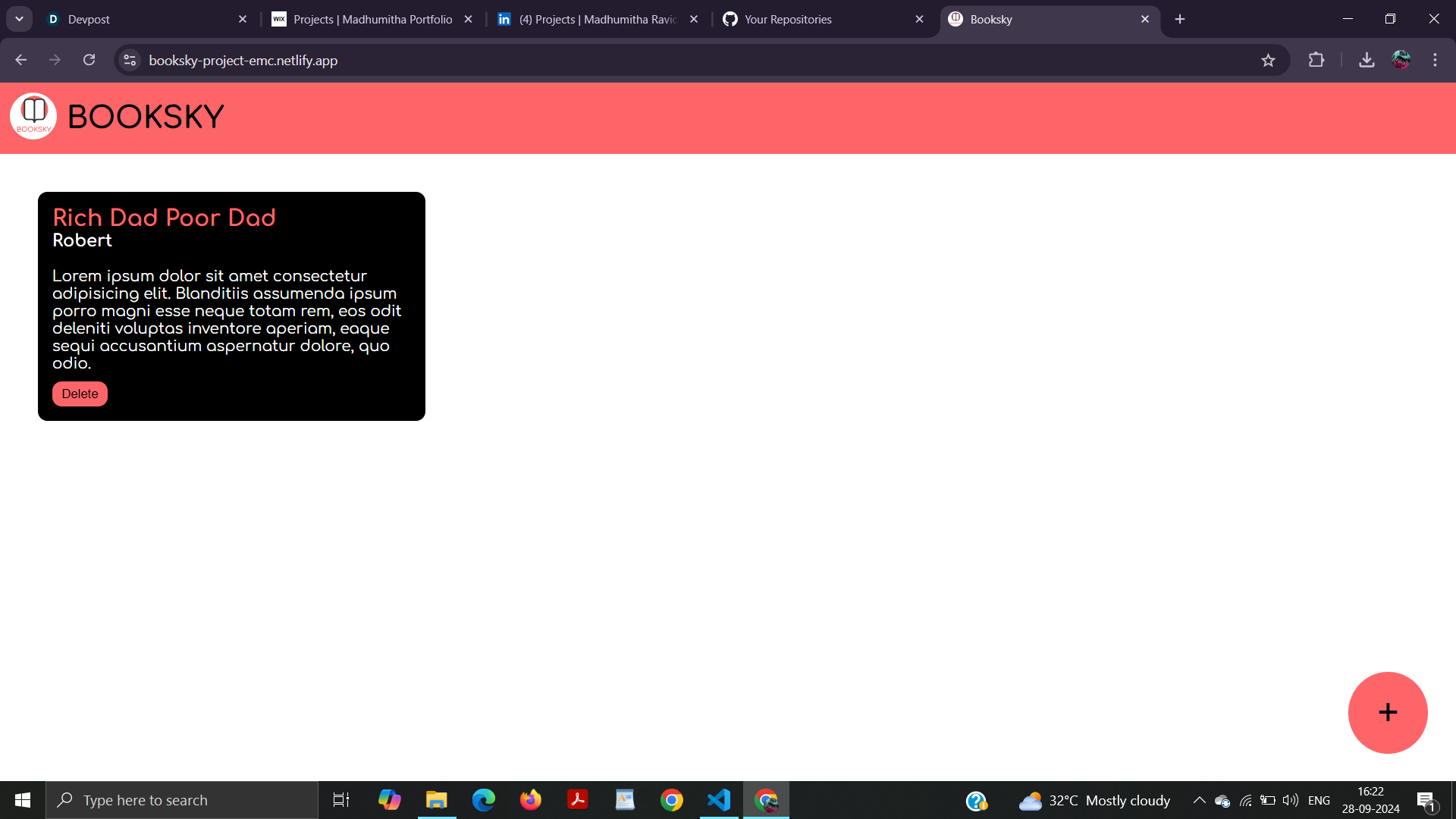Open the Chrome downloads icon

(x=1367, y=60)
